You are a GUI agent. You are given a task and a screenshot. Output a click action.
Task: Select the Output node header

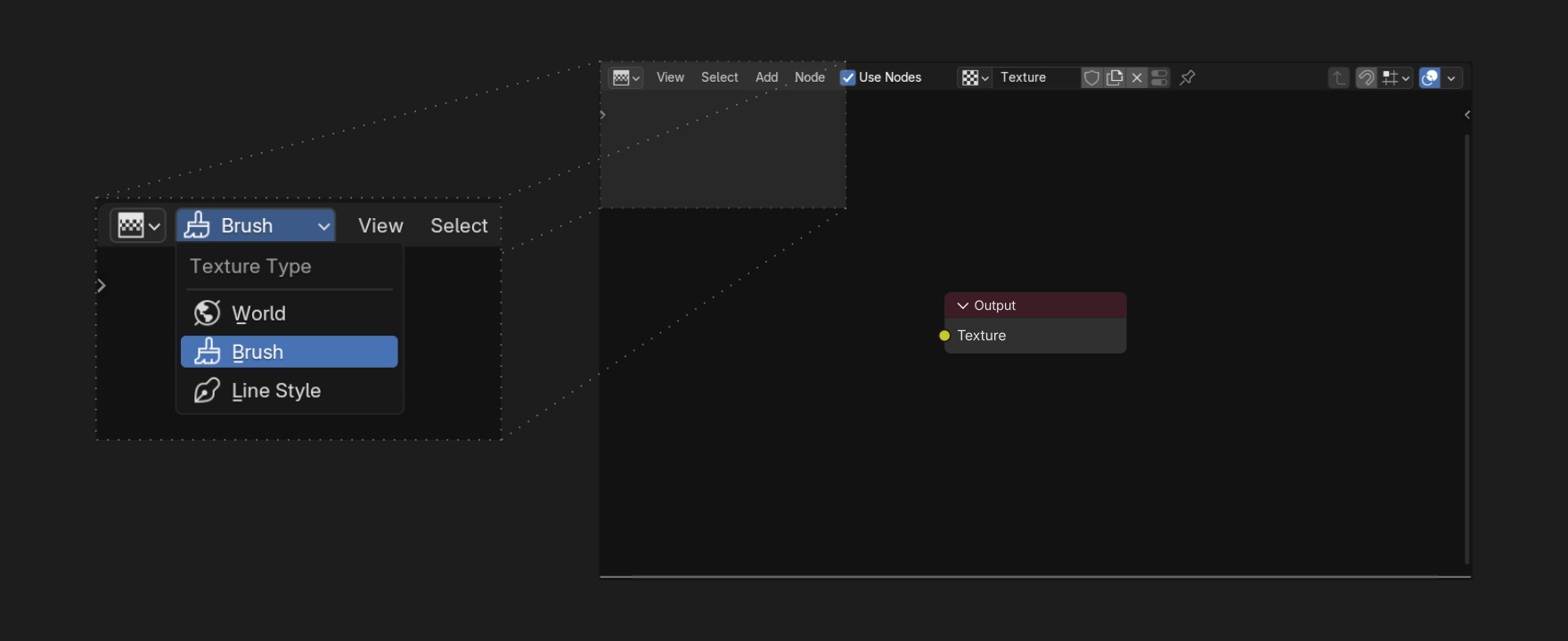point(1035,305)
